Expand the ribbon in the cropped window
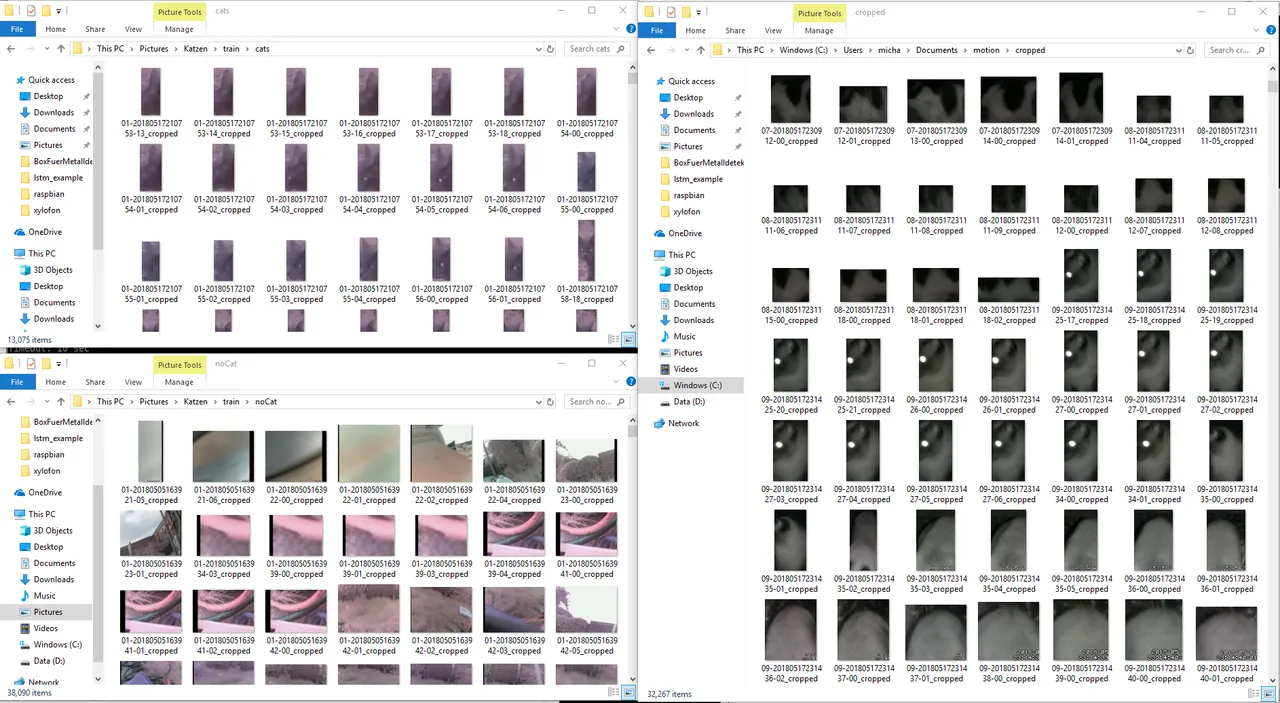This screenshot has width=1280, height=703. coord(1256,31)
